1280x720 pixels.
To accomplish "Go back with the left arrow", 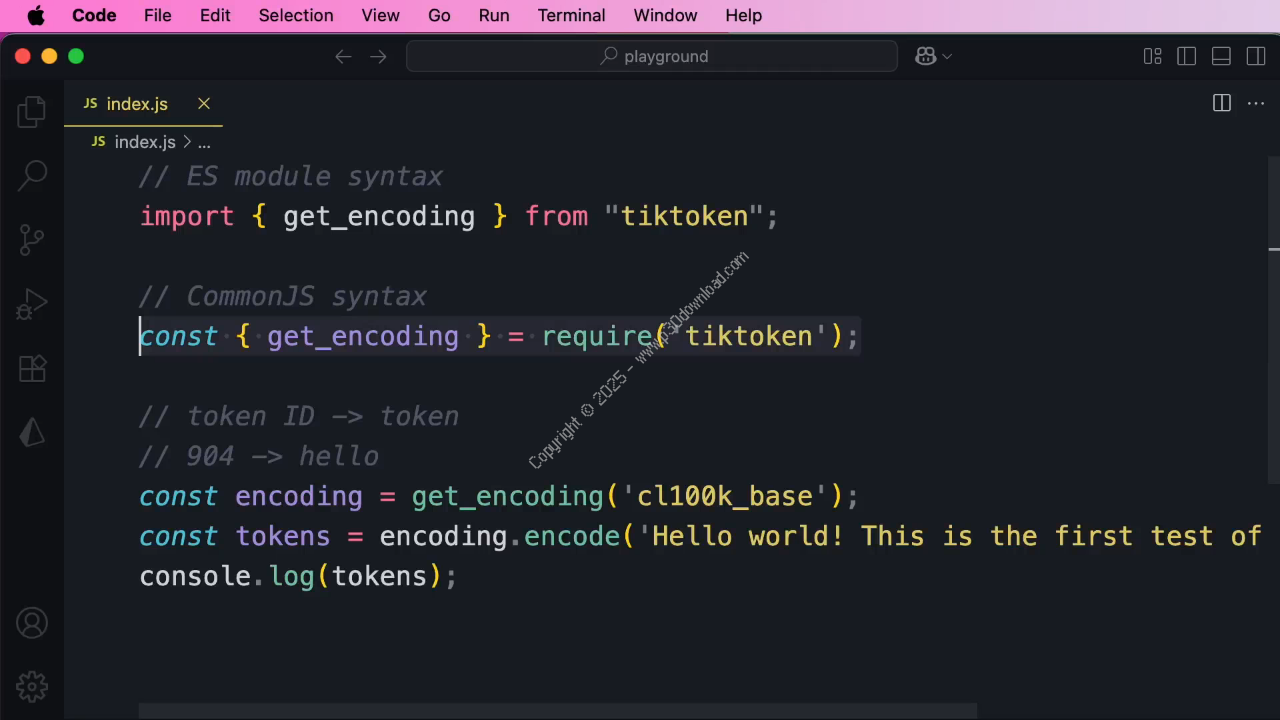I will click(x=343, y=57).
